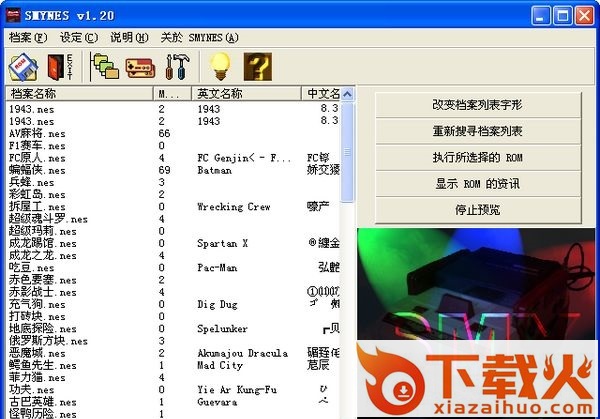The width and height of the screenshot is (600, 419).
Task: Select AV麻将.nes in the file list
Action: tap(37, 134)
